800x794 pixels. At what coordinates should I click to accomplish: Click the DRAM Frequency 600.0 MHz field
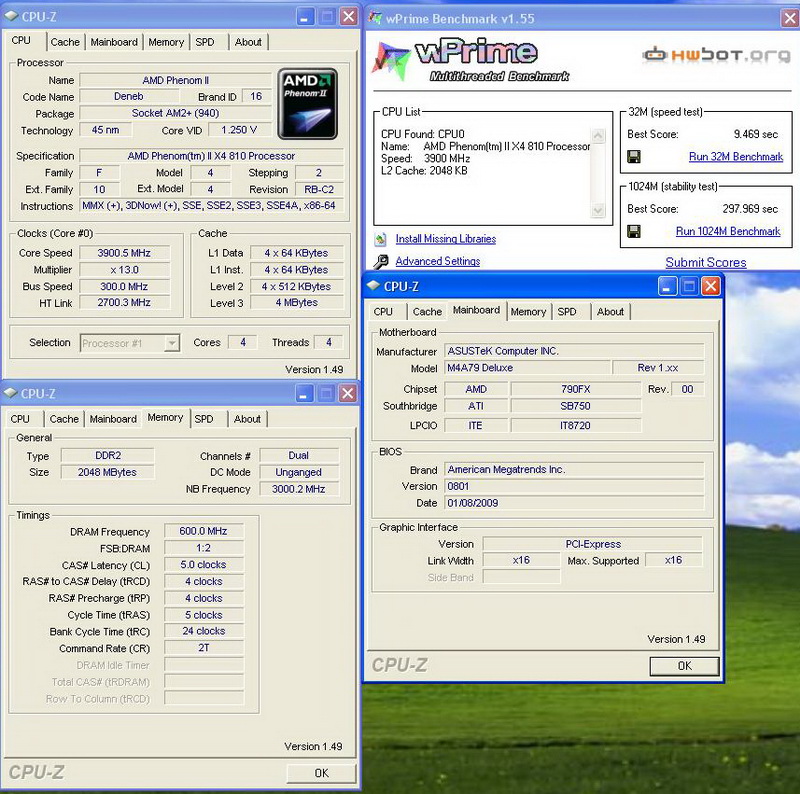[204, 531]
